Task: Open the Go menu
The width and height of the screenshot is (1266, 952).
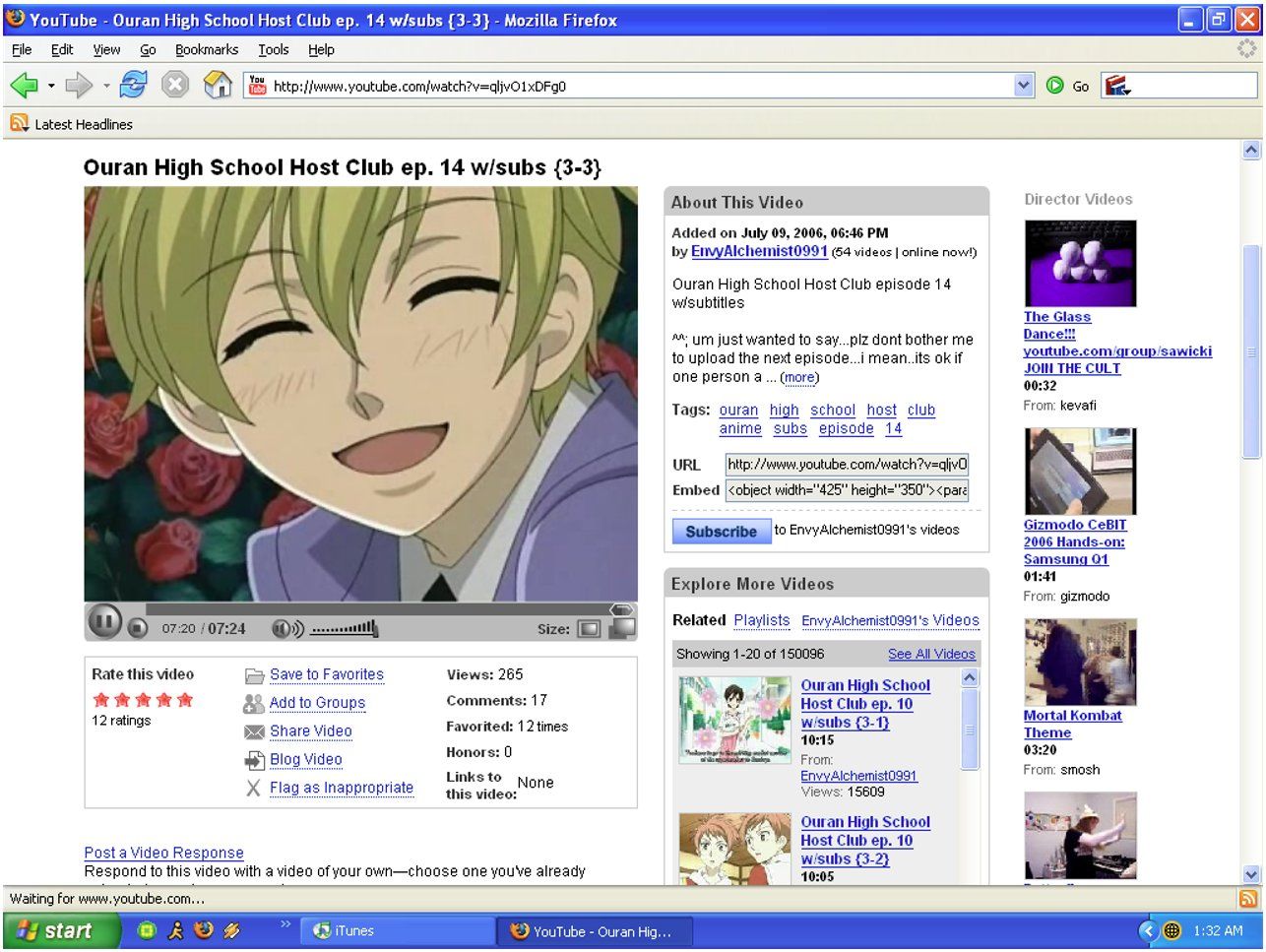Action: coord(148,49)
